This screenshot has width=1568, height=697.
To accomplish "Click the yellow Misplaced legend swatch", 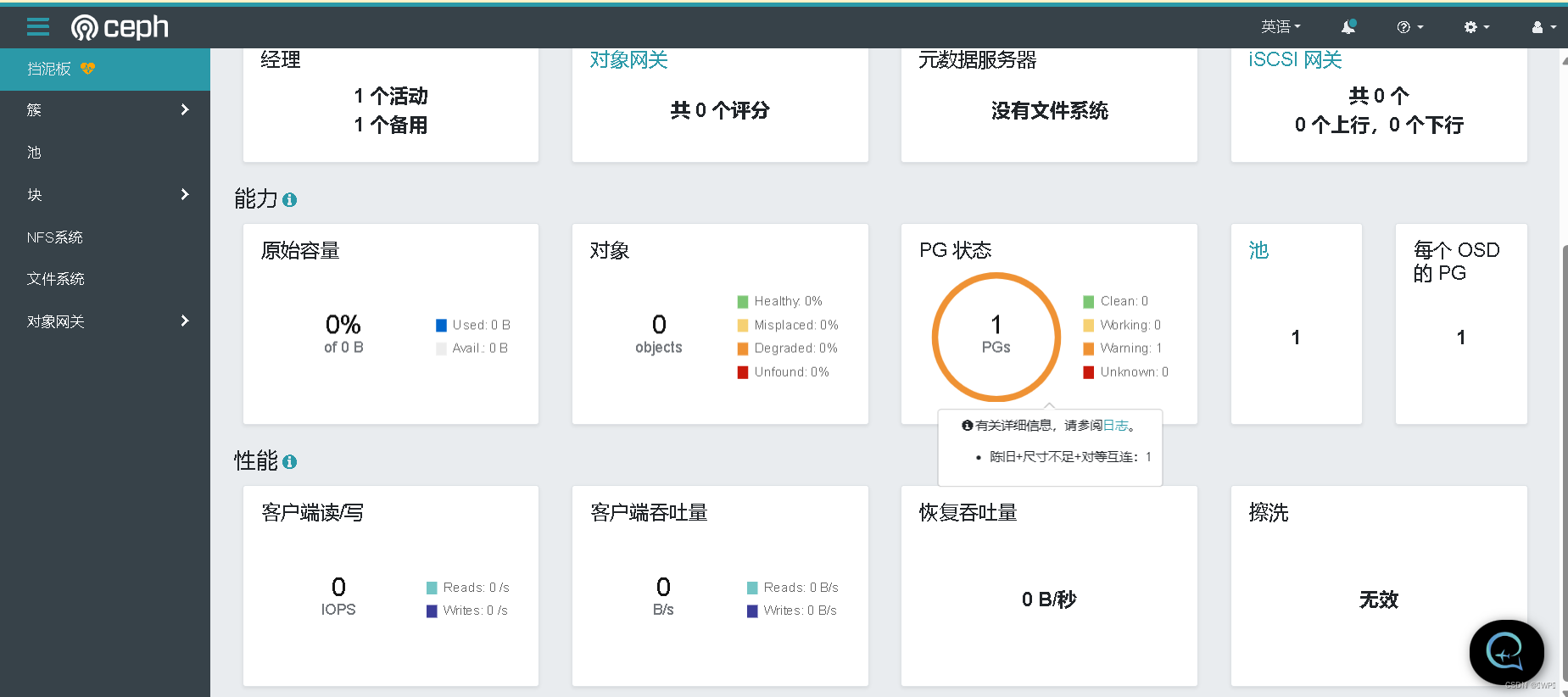I will point(743,326).
